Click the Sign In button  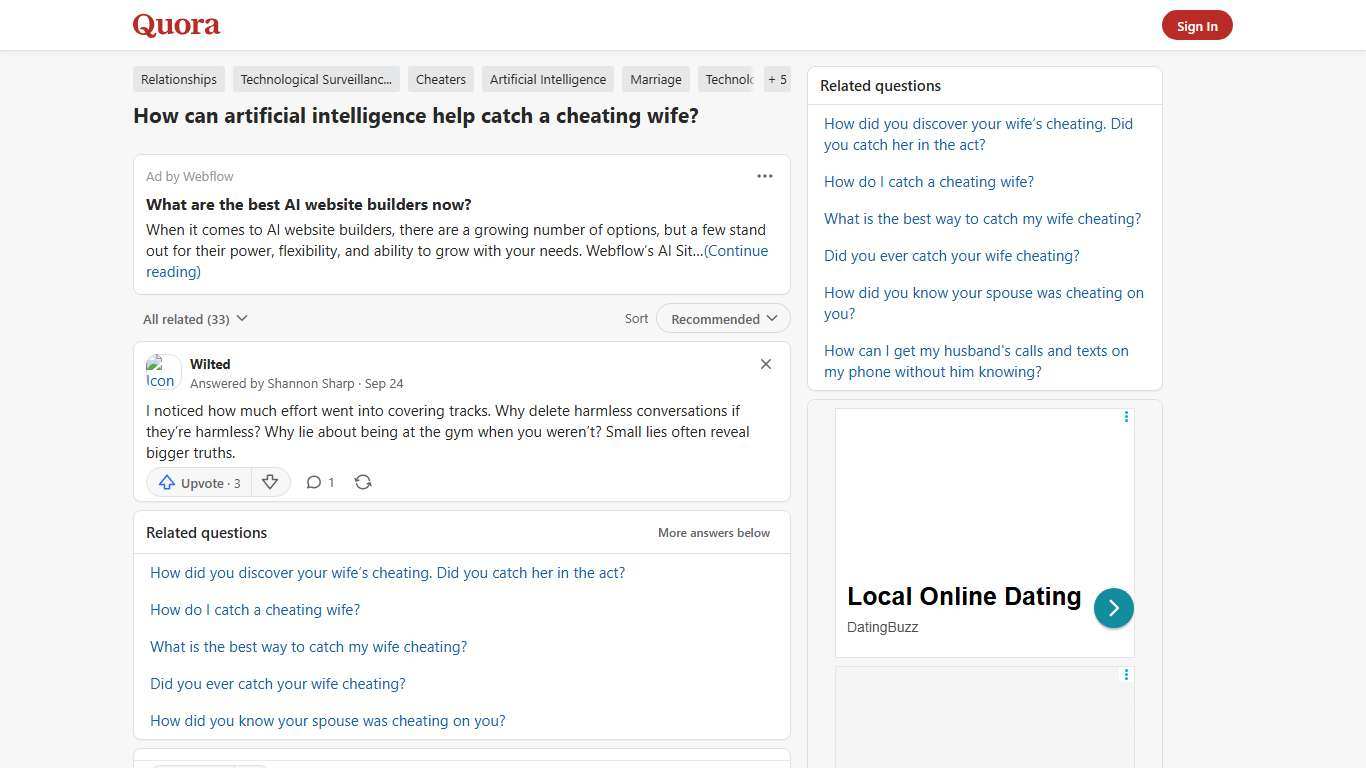(x=1197, y=25)
